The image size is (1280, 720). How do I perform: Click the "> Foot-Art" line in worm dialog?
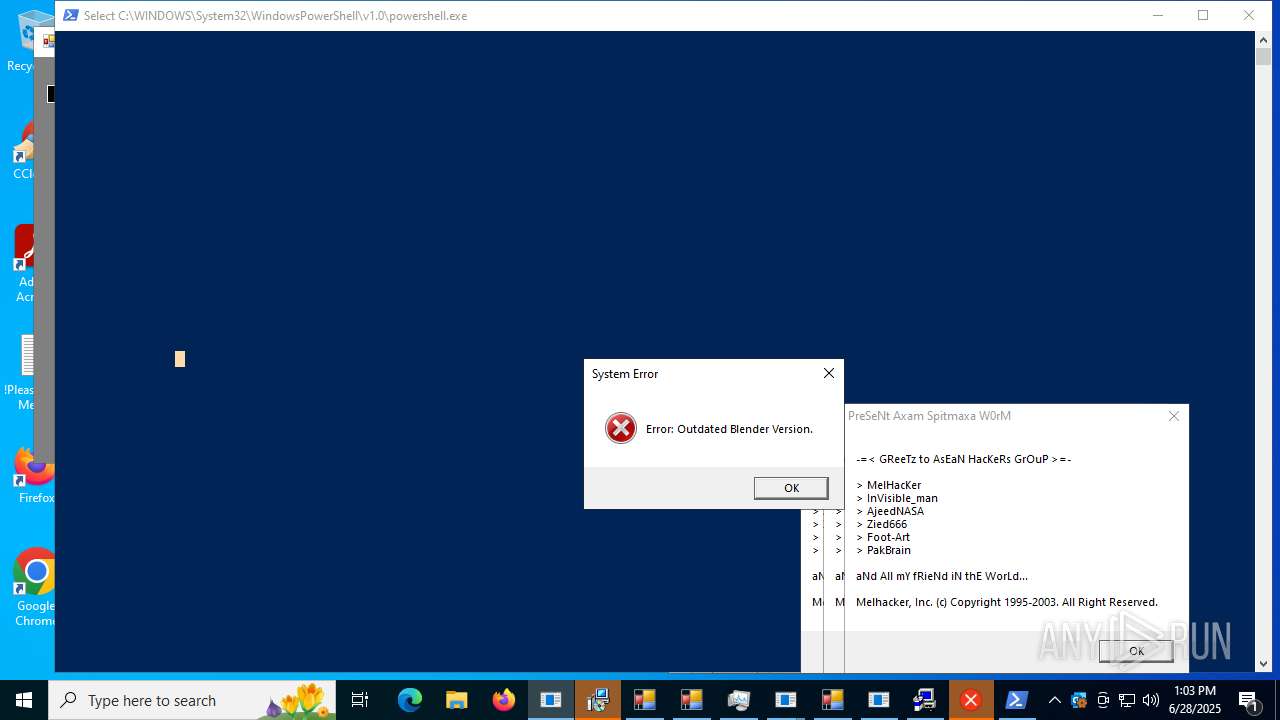point(883,537)
